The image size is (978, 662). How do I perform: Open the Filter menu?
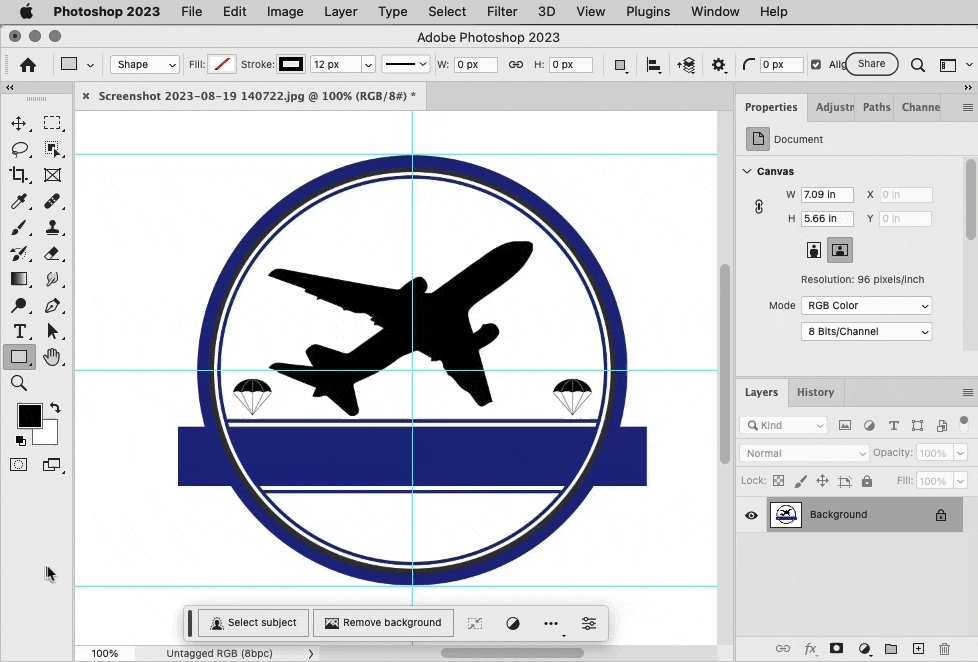pos(502,11)
